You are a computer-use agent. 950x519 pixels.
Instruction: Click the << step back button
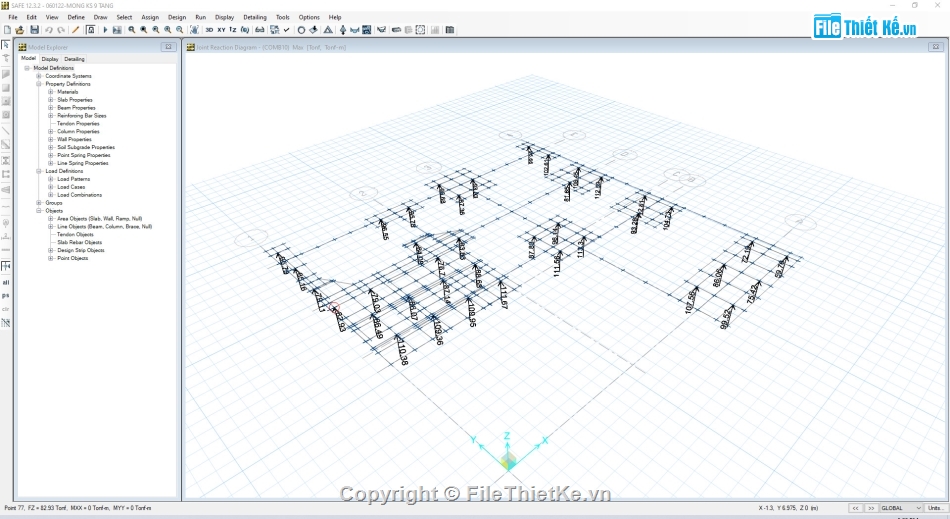tap(855, 508)
